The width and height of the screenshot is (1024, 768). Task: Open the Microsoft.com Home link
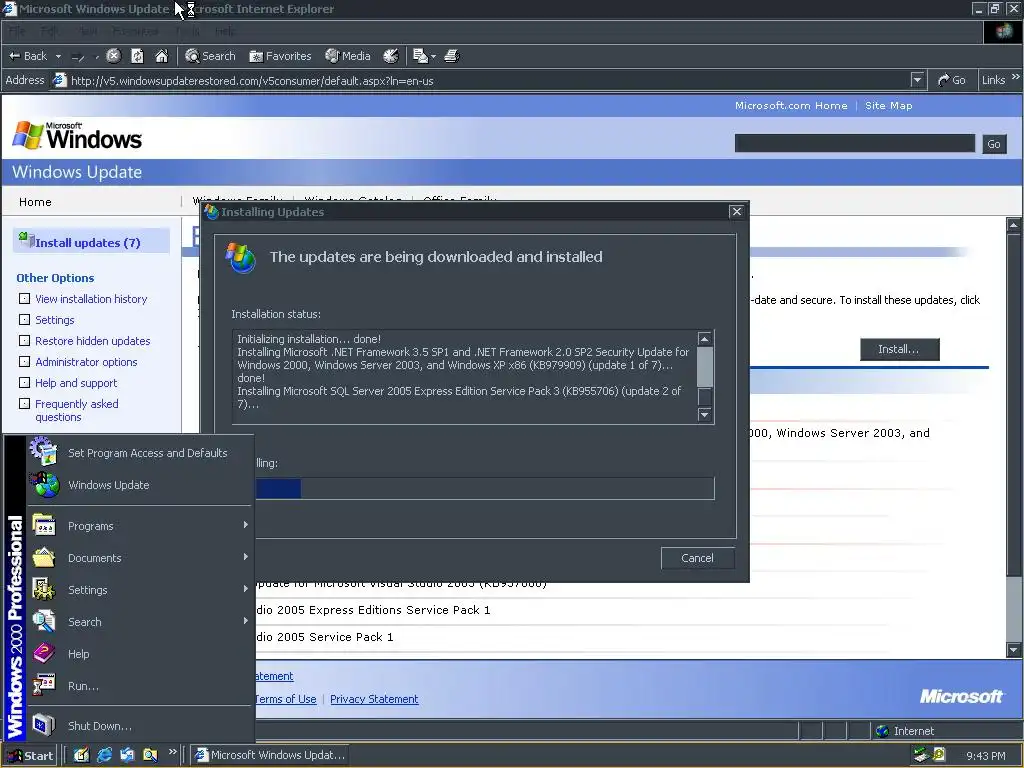click(x=791, y=105)
